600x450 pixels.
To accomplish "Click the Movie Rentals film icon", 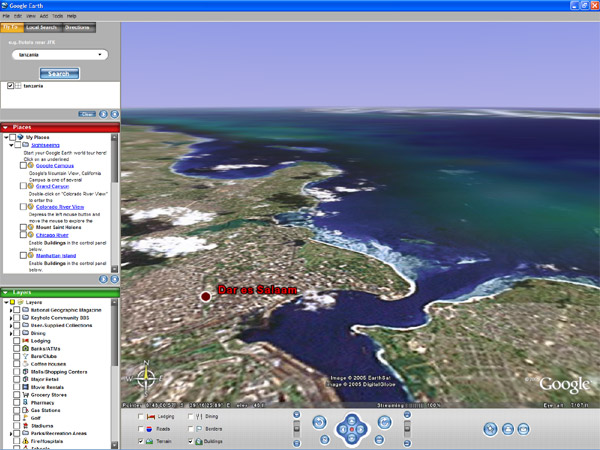I will 25,387.
